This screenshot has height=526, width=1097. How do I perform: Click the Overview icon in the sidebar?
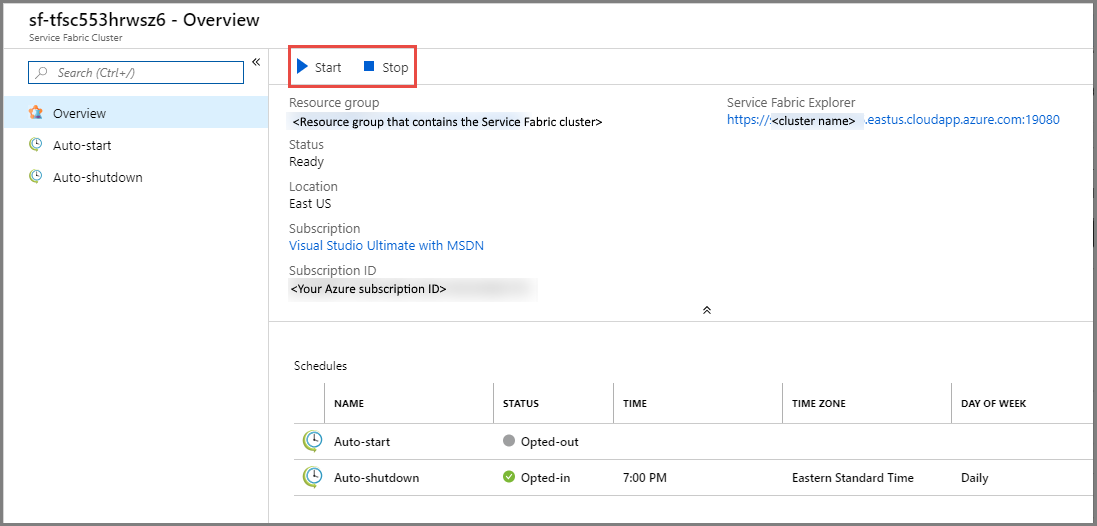(x=36, y=113)
